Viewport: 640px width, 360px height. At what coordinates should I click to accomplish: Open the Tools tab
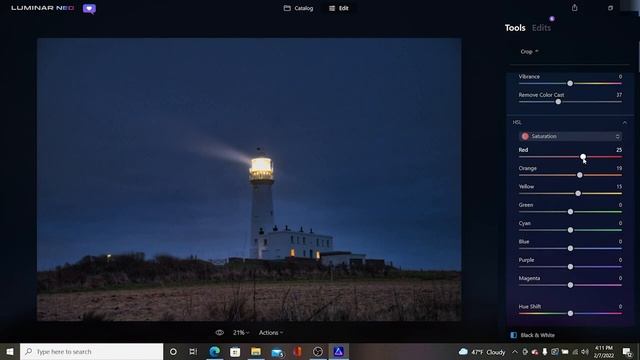click(515, 28)
